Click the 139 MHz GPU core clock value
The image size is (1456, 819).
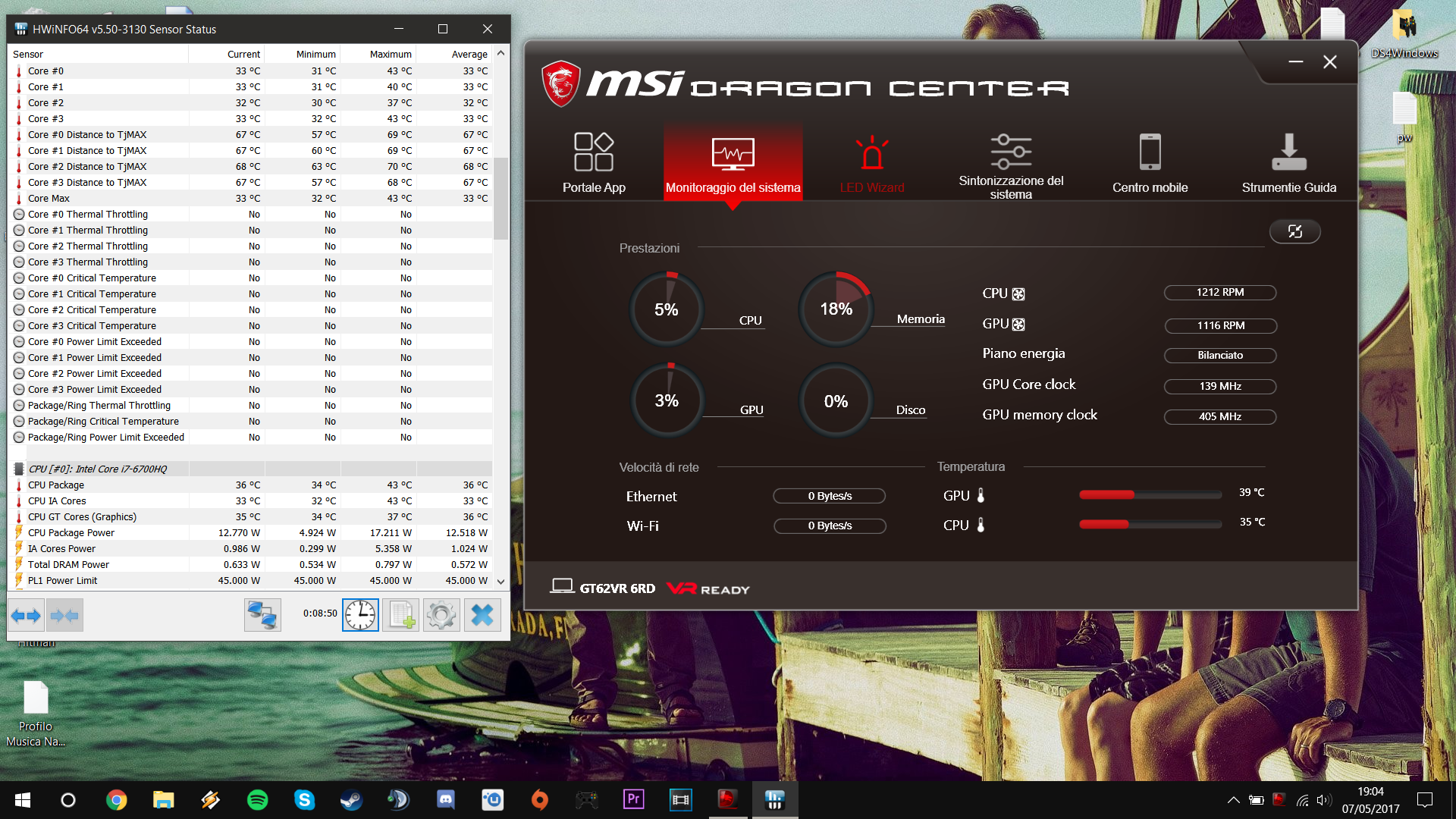coord(1219,386)
